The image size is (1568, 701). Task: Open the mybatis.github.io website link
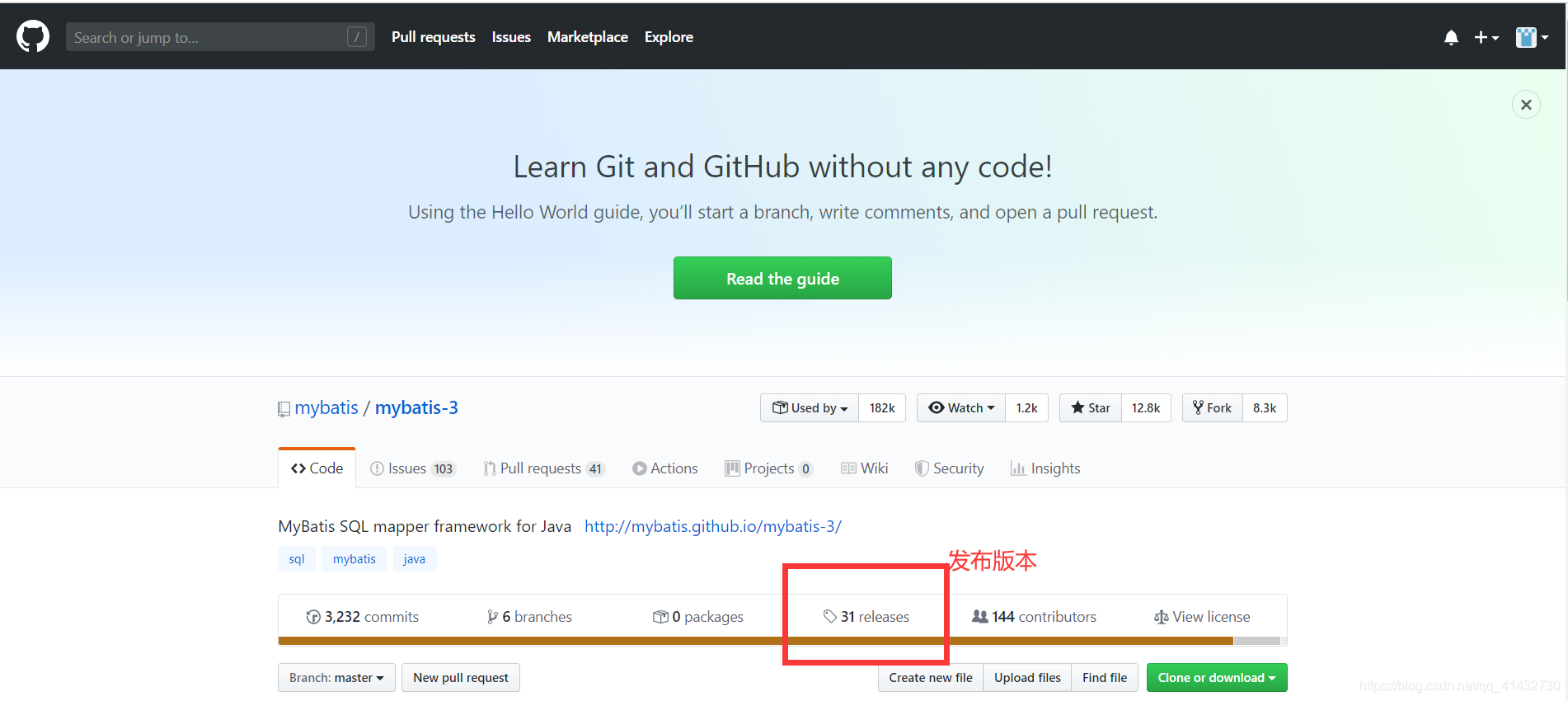713,526
